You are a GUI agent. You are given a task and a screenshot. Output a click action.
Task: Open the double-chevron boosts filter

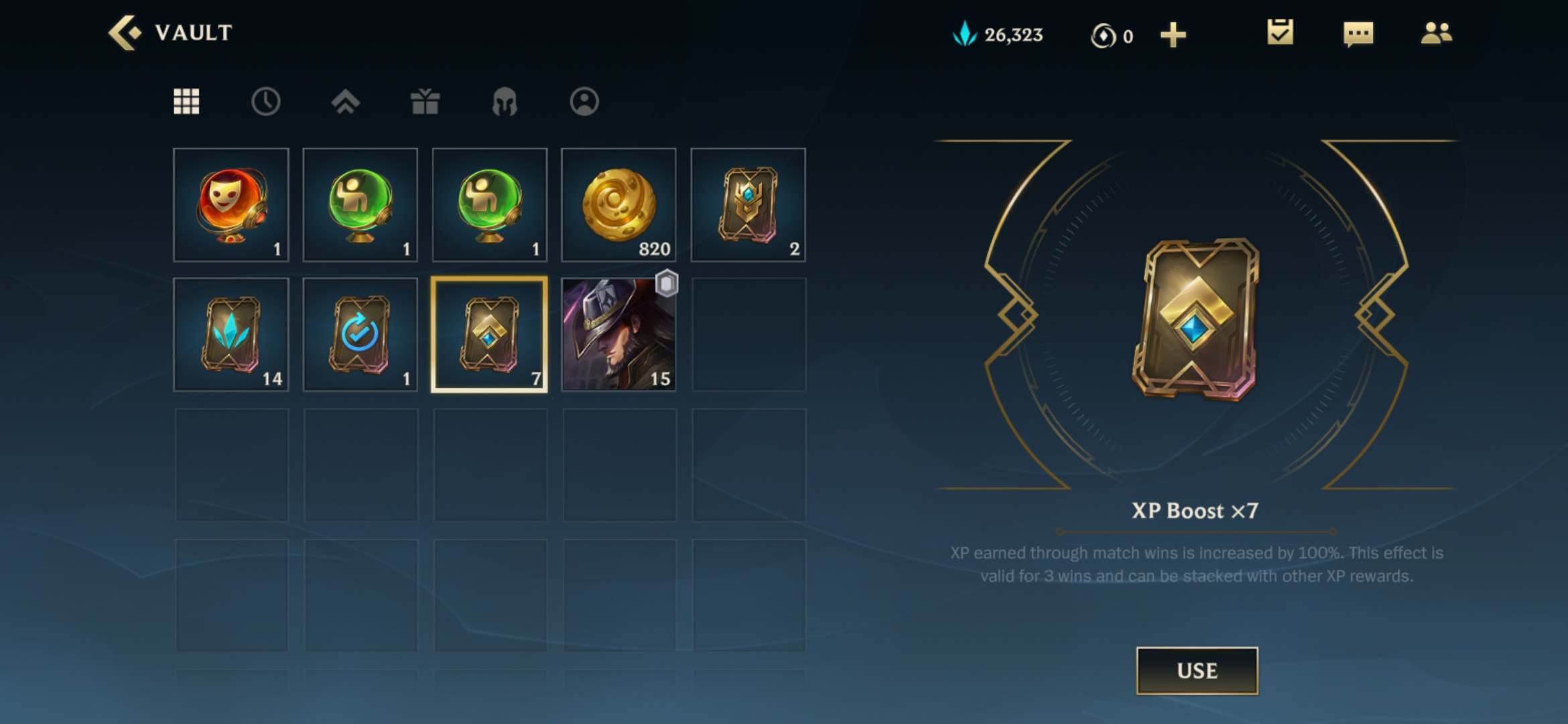click(346, 102)
